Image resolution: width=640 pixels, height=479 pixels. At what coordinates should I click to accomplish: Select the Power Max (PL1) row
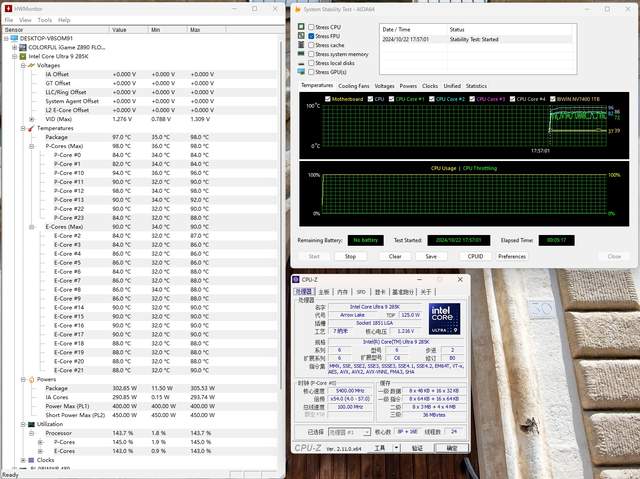click(x=139, y=406)
